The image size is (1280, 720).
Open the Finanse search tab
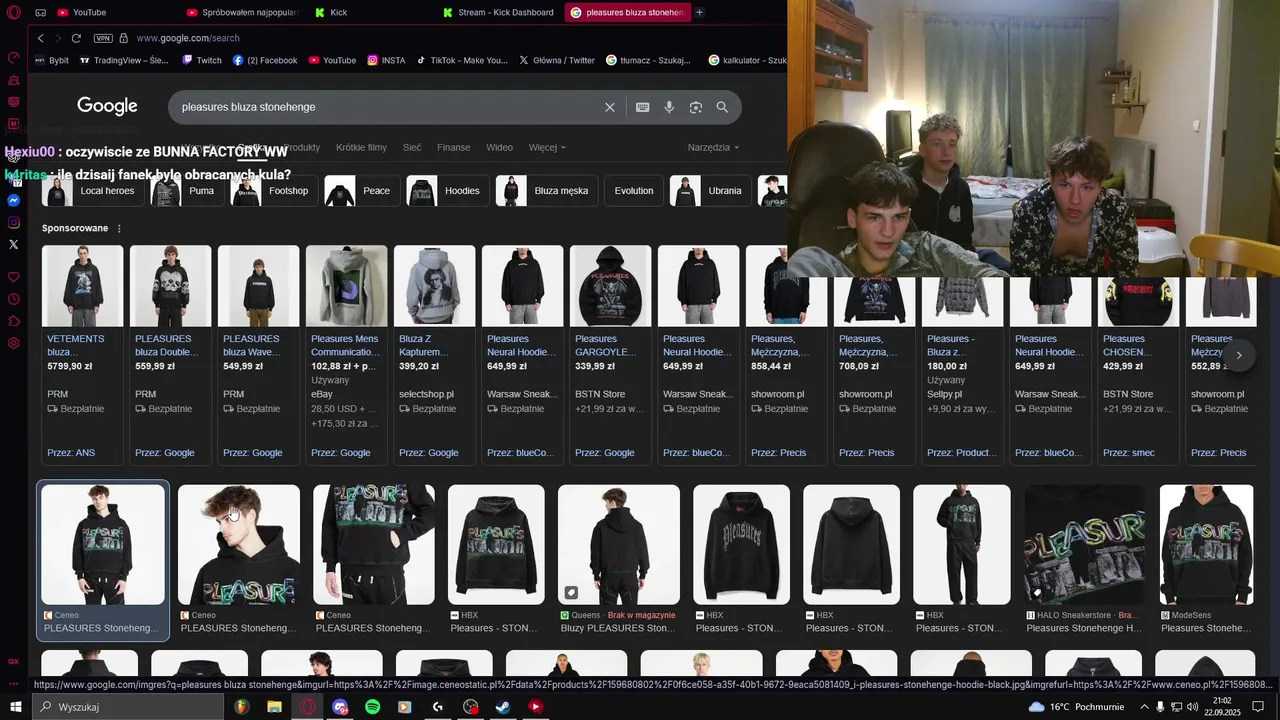(453, 147)
